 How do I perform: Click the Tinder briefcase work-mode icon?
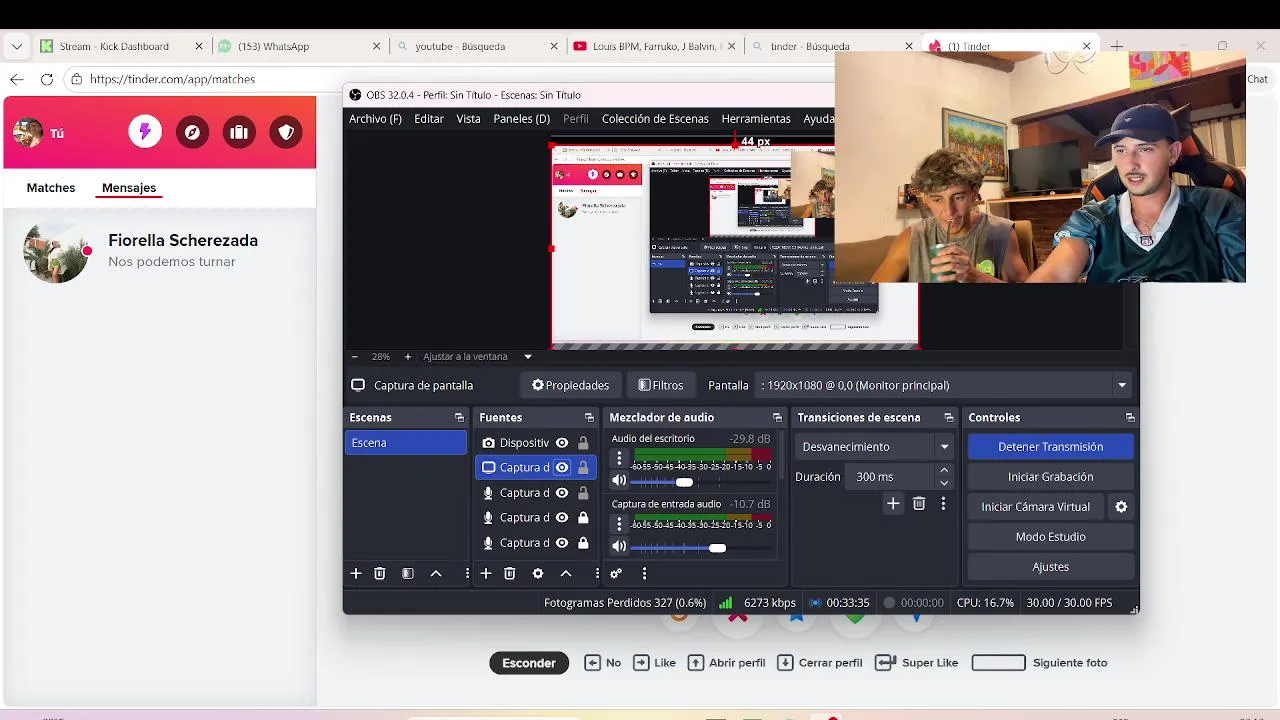pyautogui.click(x=239, y=132)
